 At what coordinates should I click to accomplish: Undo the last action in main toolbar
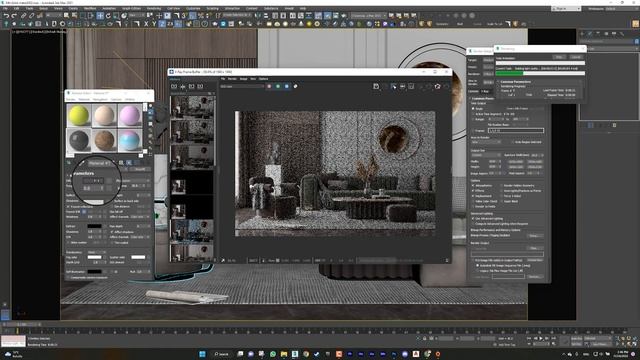6,16
